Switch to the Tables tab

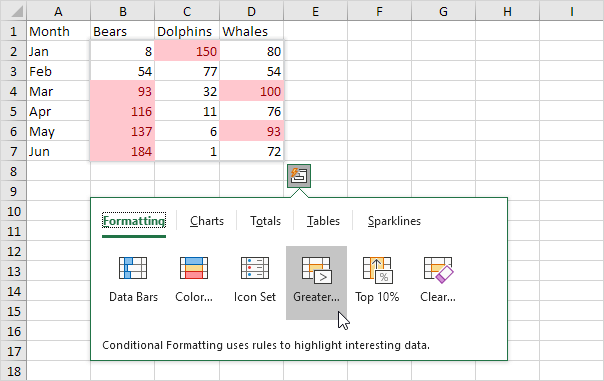(x=323, y=221)
